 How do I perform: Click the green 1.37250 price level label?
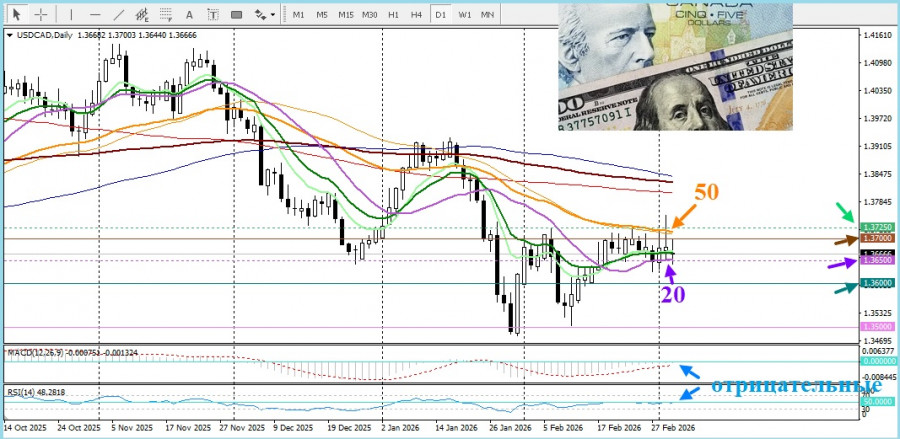(878, 228)
